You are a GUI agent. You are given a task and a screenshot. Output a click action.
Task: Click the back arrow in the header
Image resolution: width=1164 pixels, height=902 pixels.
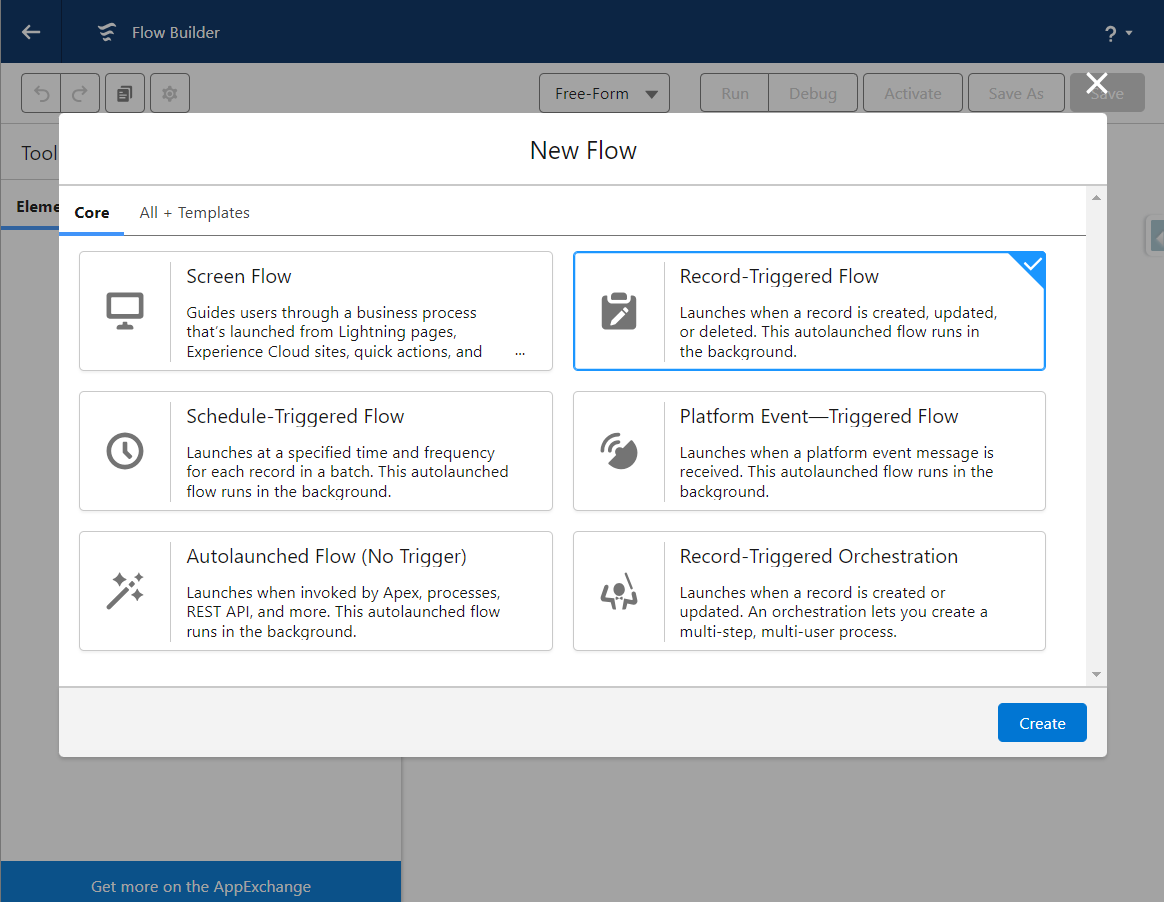31,32
